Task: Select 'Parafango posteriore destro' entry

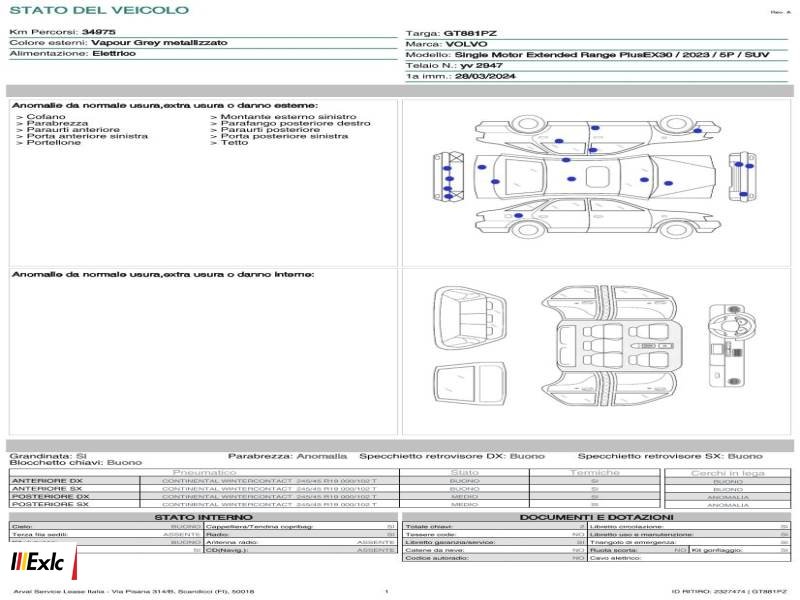Action: point(295,123)
